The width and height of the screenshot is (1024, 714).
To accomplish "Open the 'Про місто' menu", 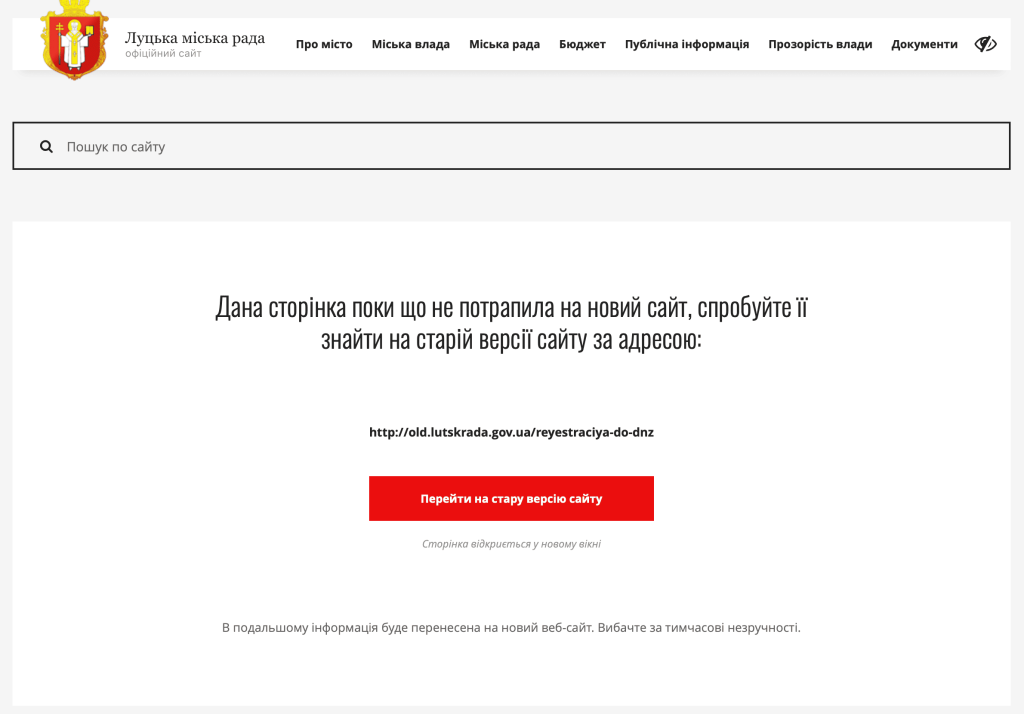I will coord(324,44).
